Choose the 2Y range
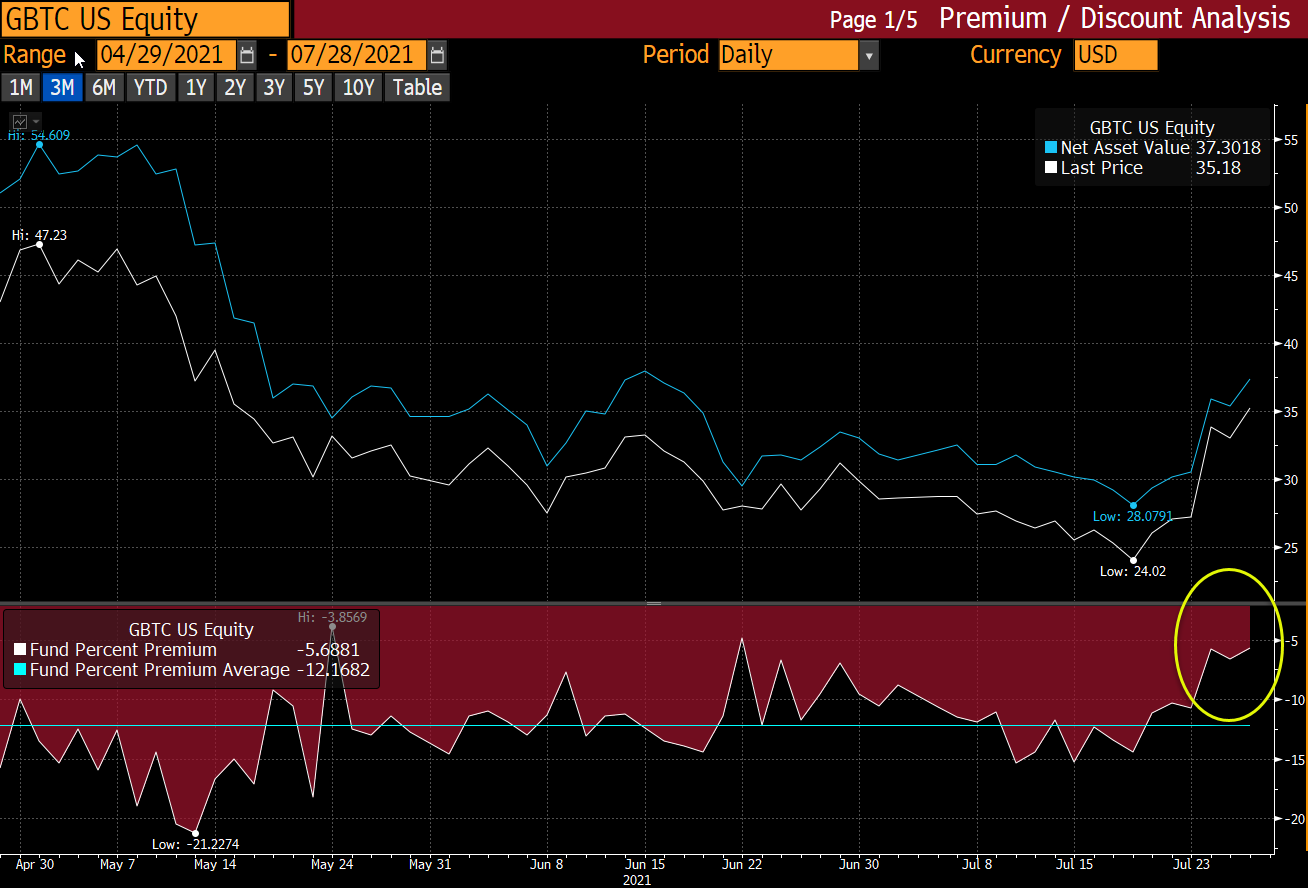 point(235,88)
